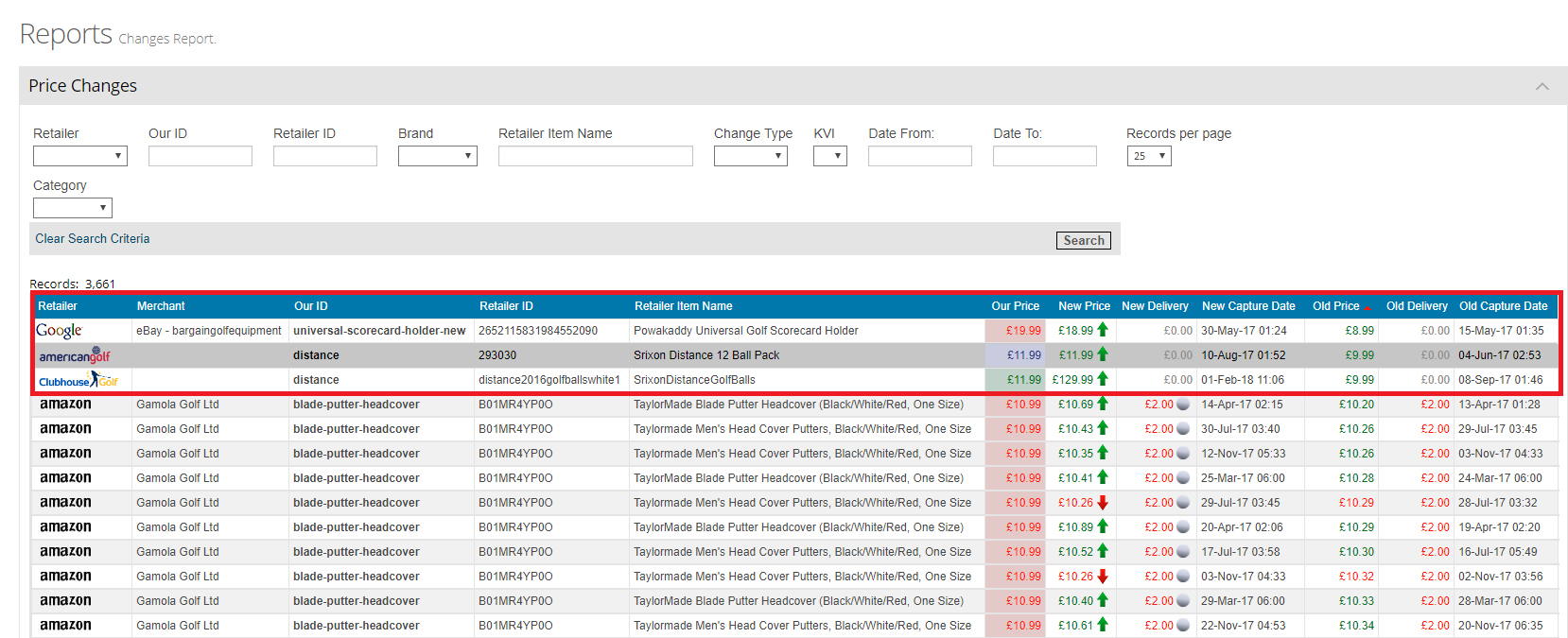Sort by Retailer column header
The height and width of the screenshot is (638, 1568).
(x=58, y=306)
